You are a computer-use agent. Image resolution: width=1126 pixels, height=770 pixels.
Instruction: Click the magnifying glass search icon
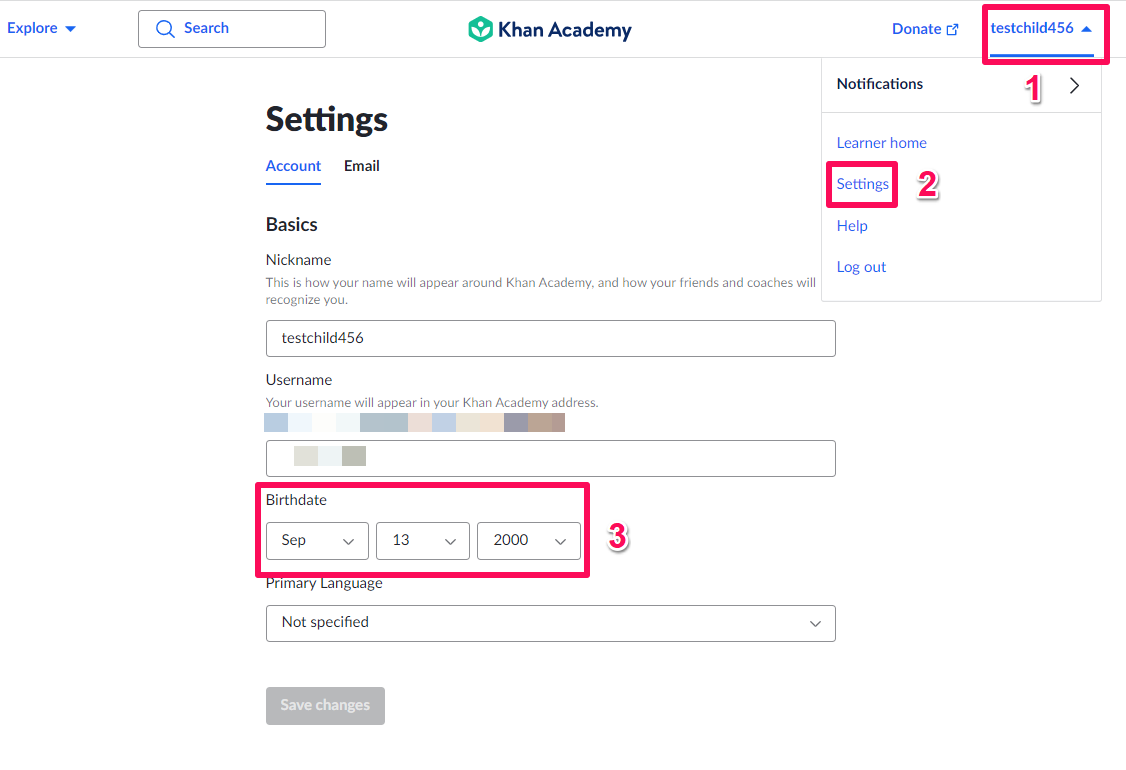point(165,29)
